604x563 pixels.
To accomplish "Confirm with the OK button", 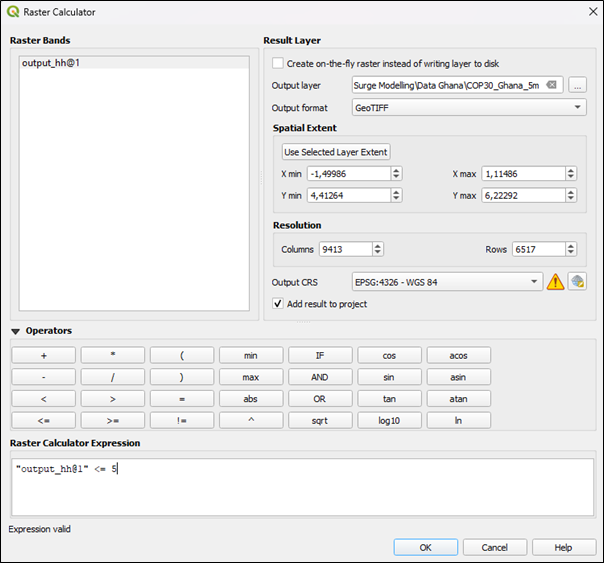I will (426, 547).
